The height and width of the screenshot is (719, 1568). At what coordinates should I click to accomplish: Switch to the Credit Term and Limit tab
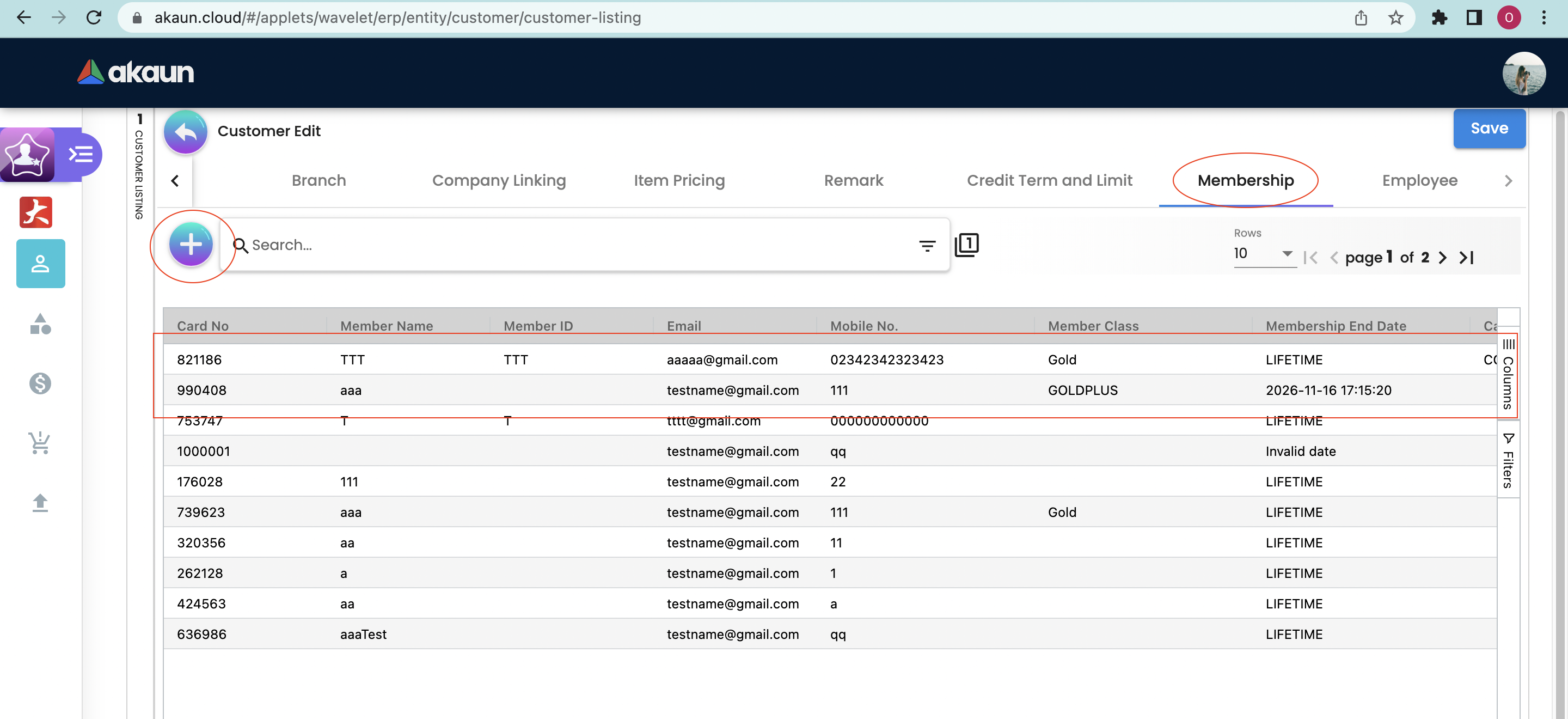pos(1049,181)
